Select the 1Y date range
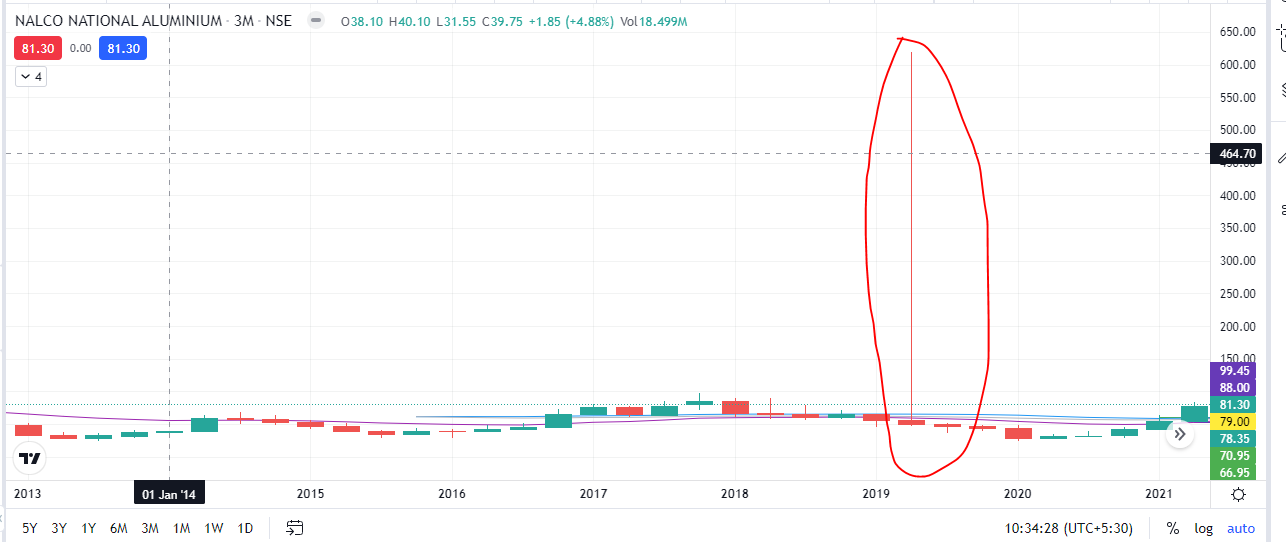Viewport: 1286px width, 542px height. [x=89, y=528]
